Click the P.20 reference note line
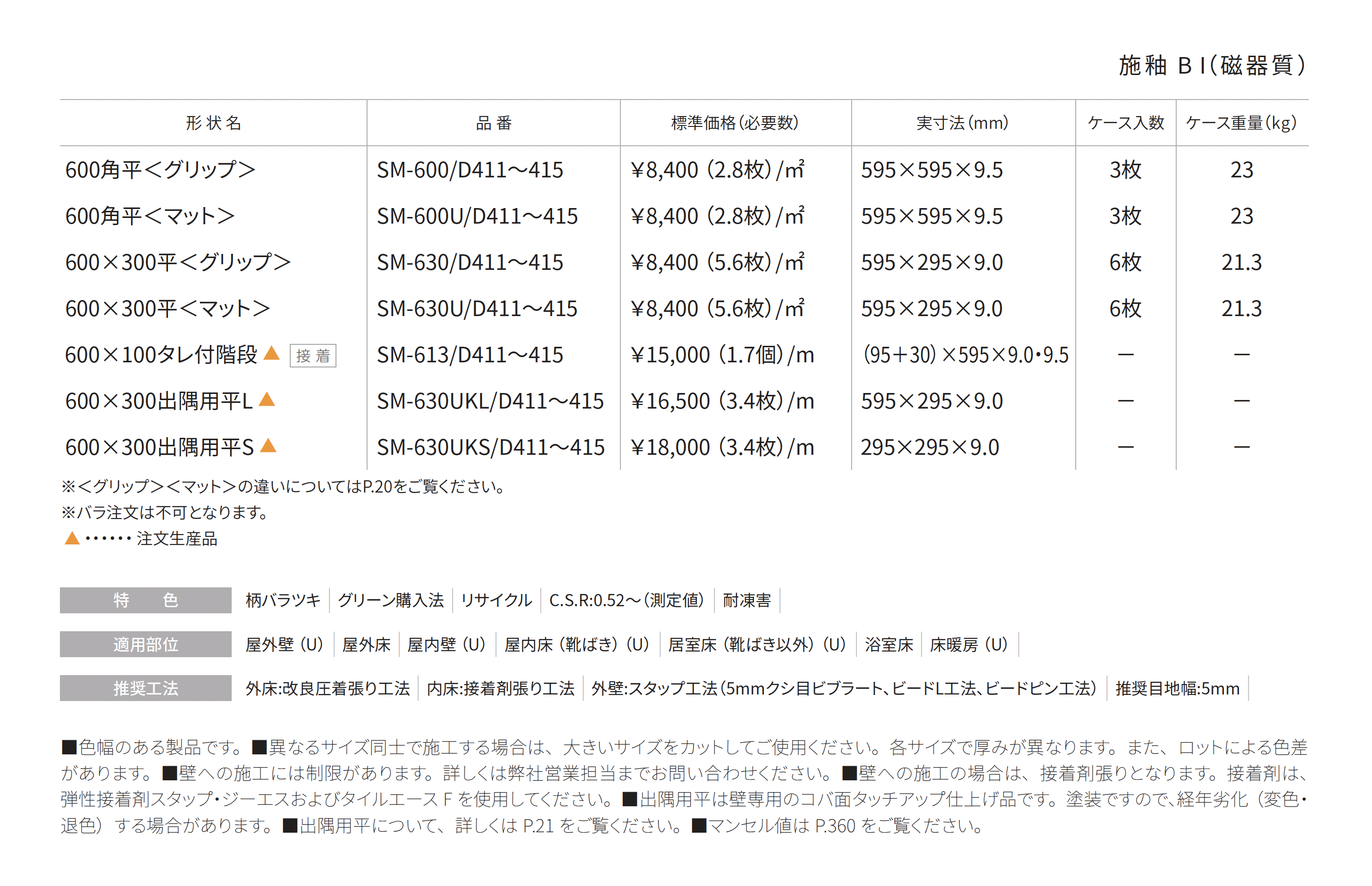This screenshot has height=886, width=1372. pos(283,487)
